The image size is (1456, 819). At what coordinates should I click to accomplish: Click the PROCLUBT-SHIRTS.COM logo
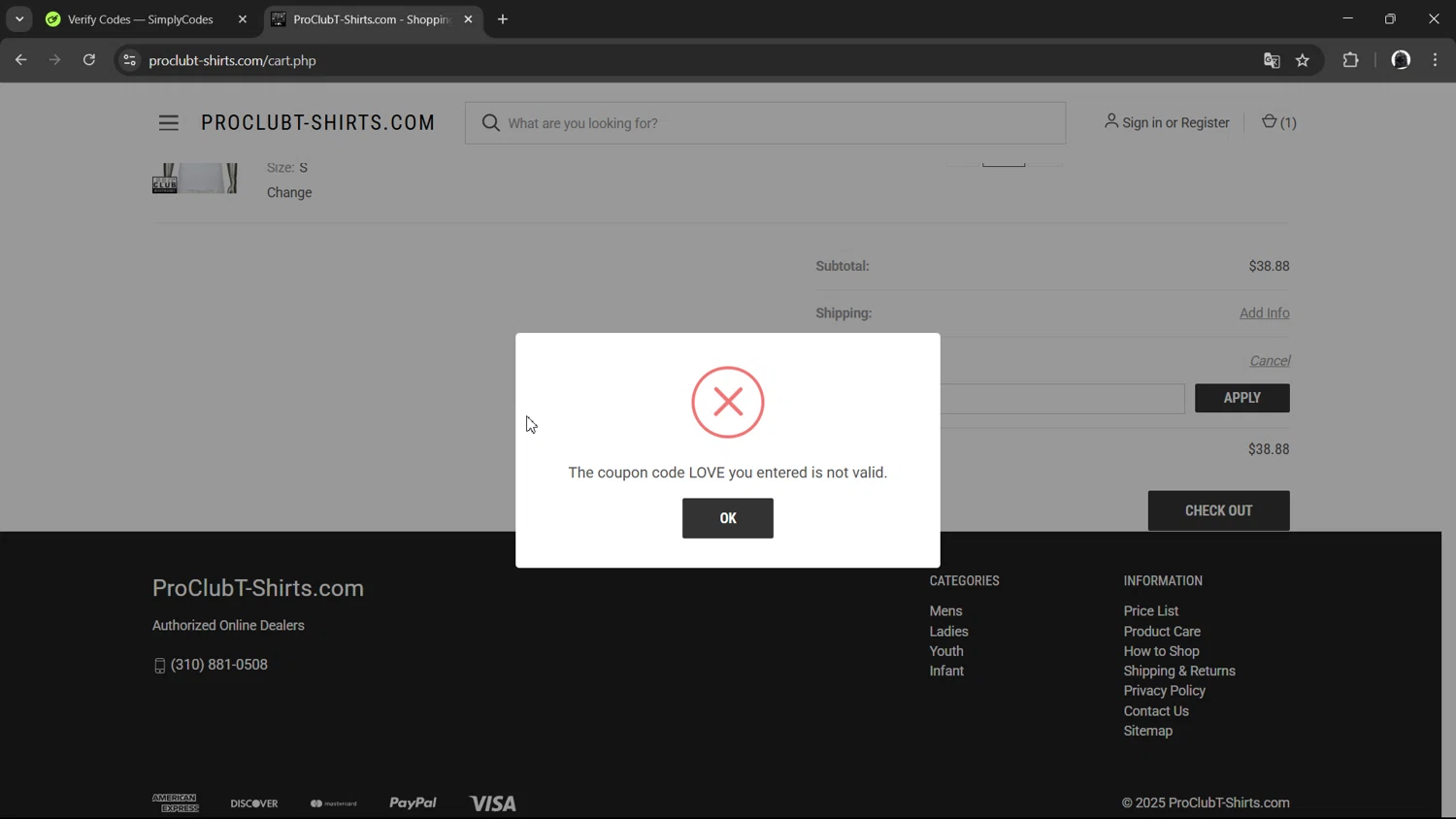click(x=318, y=123)
